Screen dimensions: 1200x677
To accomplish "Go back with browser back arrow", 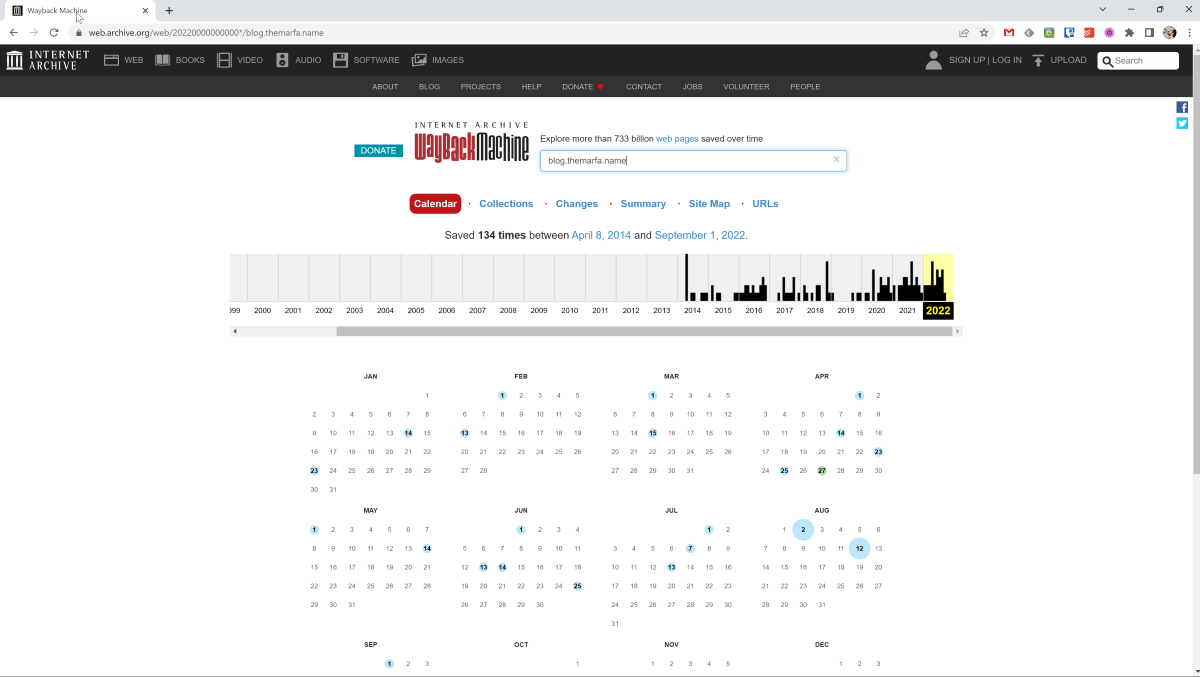I will click(14, 32).
